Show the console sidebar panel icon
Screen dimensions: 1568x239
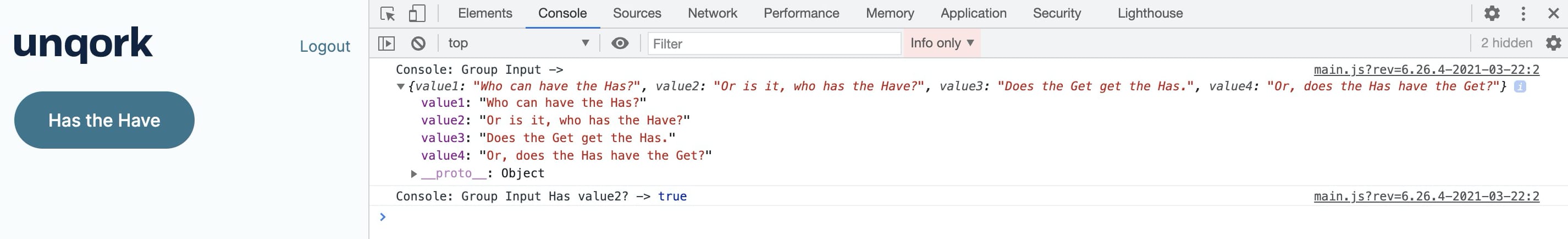pyautogui.click(x=387, y=44)
